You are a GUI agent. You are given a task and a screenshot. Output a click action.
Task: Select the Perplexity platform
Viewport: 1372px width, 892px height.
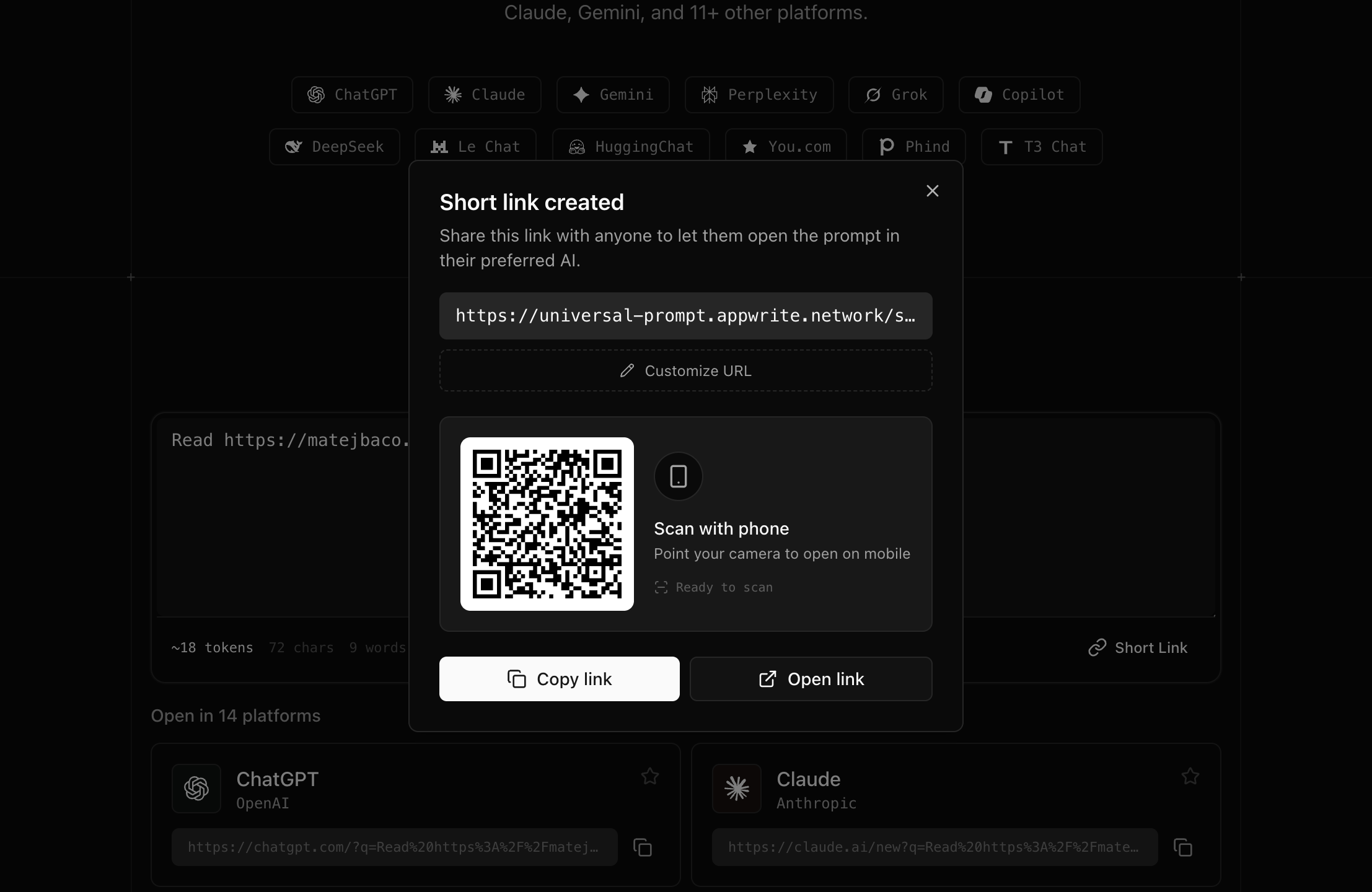[759, 94]
